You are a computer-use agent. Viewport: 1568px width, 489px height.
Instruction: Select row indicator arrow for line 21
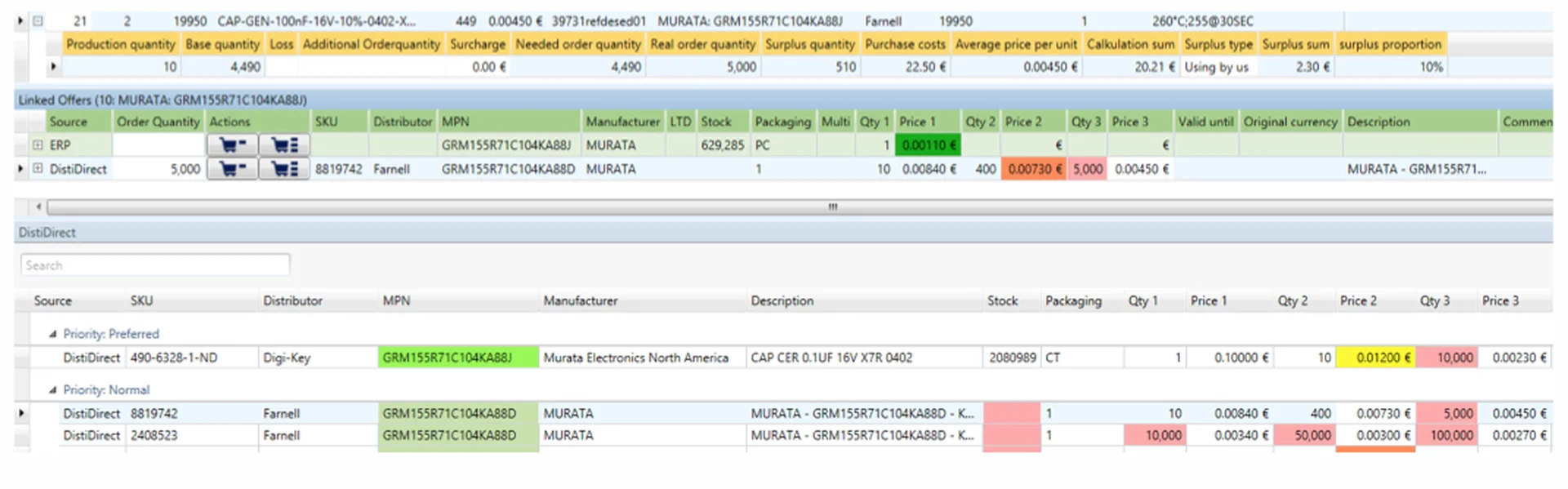click(x=21, y=21)
